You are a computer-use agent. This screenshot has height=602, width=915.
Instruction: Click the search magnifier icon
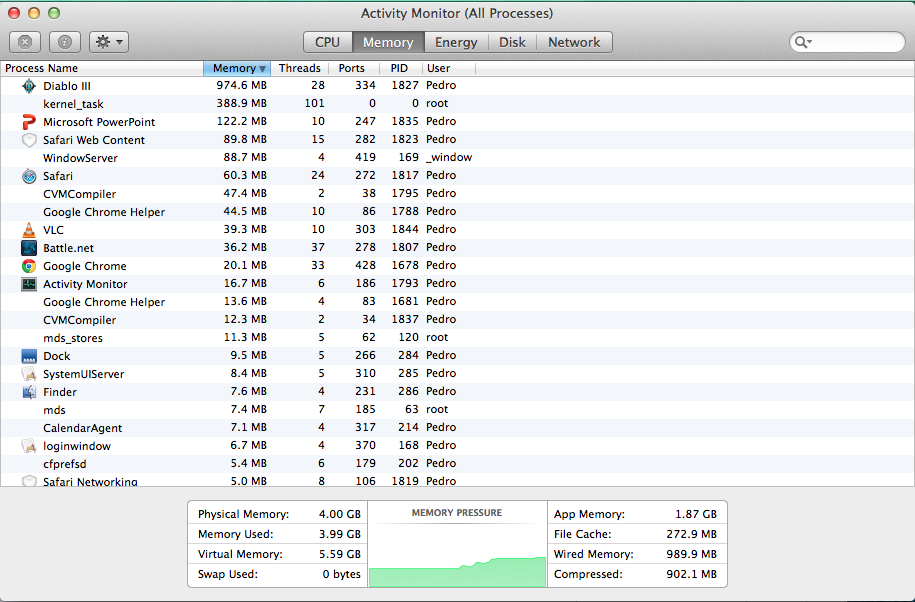coord(803,42)
